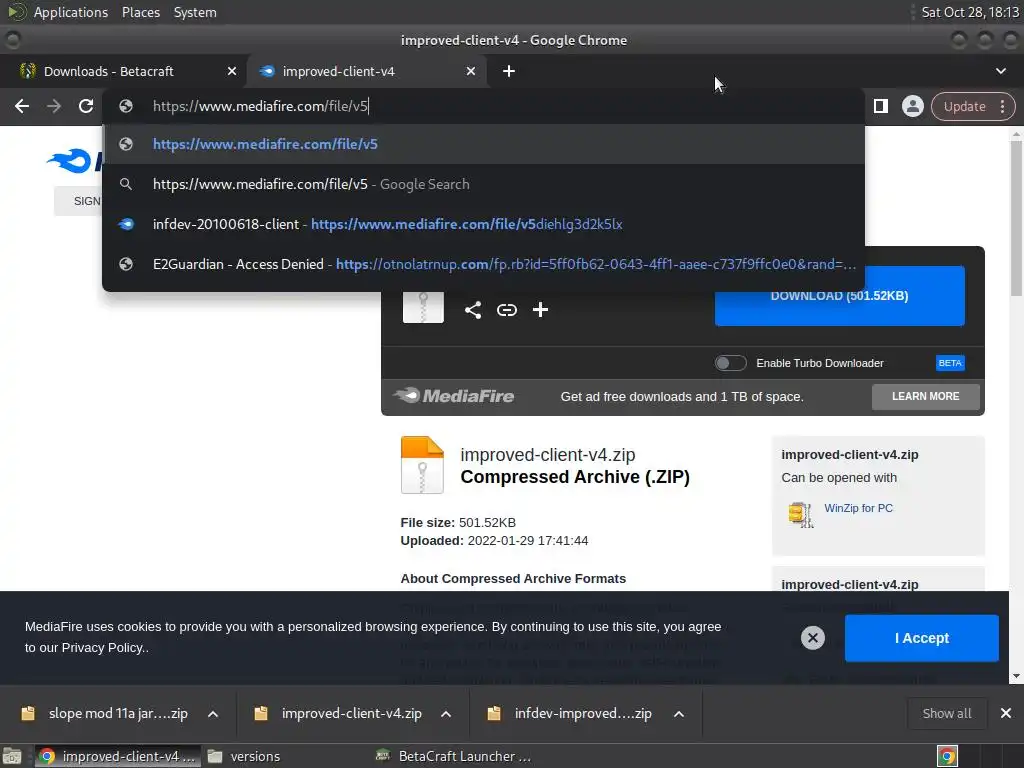Open the System menu
This screenshot has width=1024, height=768.
(x=195, y=12)
